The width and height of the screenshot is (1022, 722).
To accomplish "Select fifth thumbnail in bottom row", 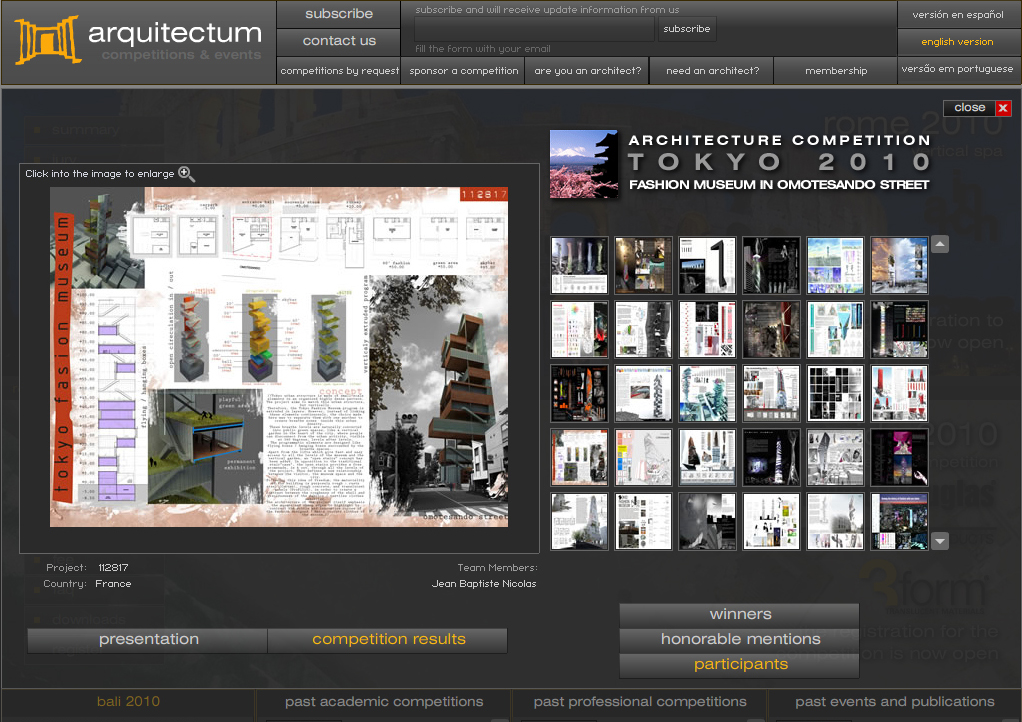I will click(836, 521).
